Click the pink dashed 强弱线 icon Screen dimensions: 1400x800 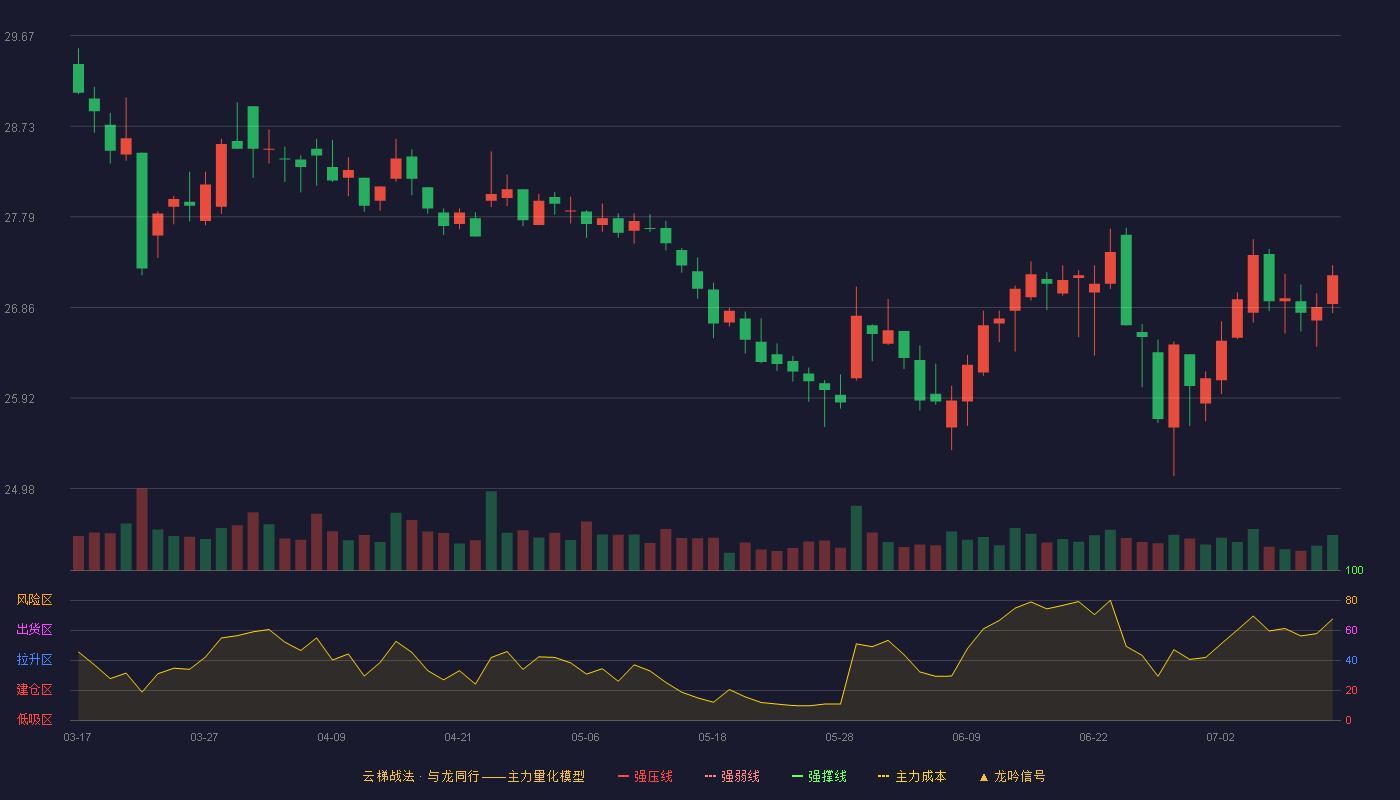tap(710, 776)
